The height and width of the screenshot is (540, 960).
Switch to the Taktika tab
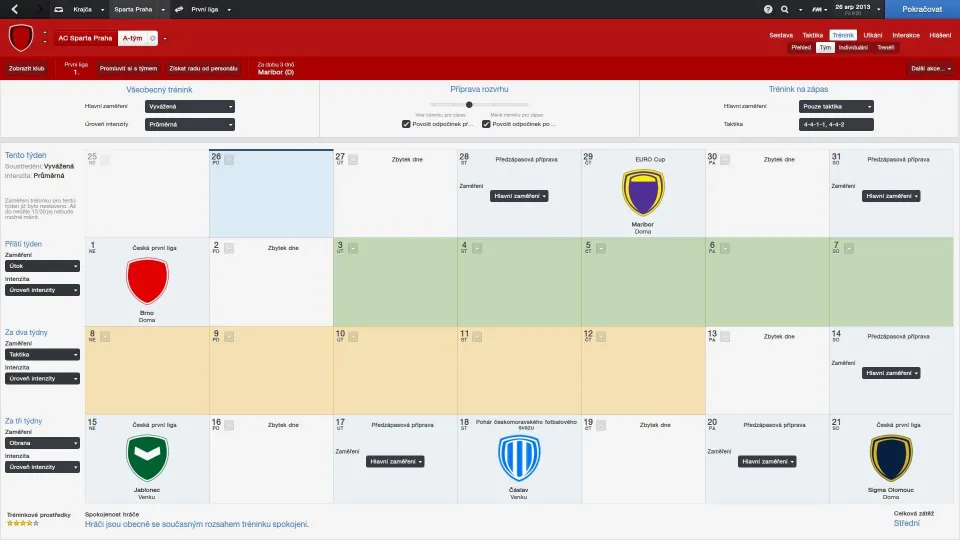pos(813,35)
